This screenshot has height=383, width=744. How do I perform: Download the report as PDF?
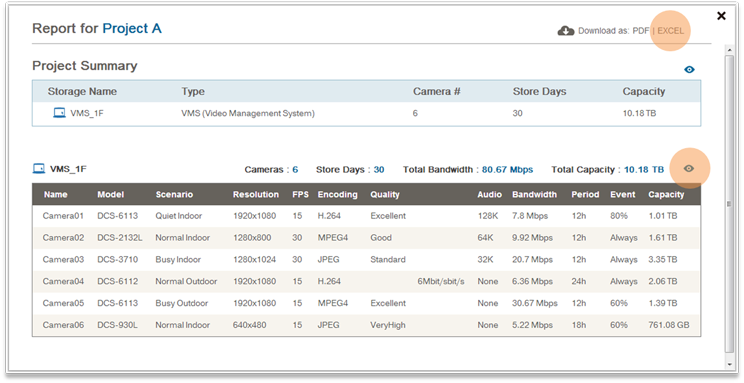tap(640, 31)
